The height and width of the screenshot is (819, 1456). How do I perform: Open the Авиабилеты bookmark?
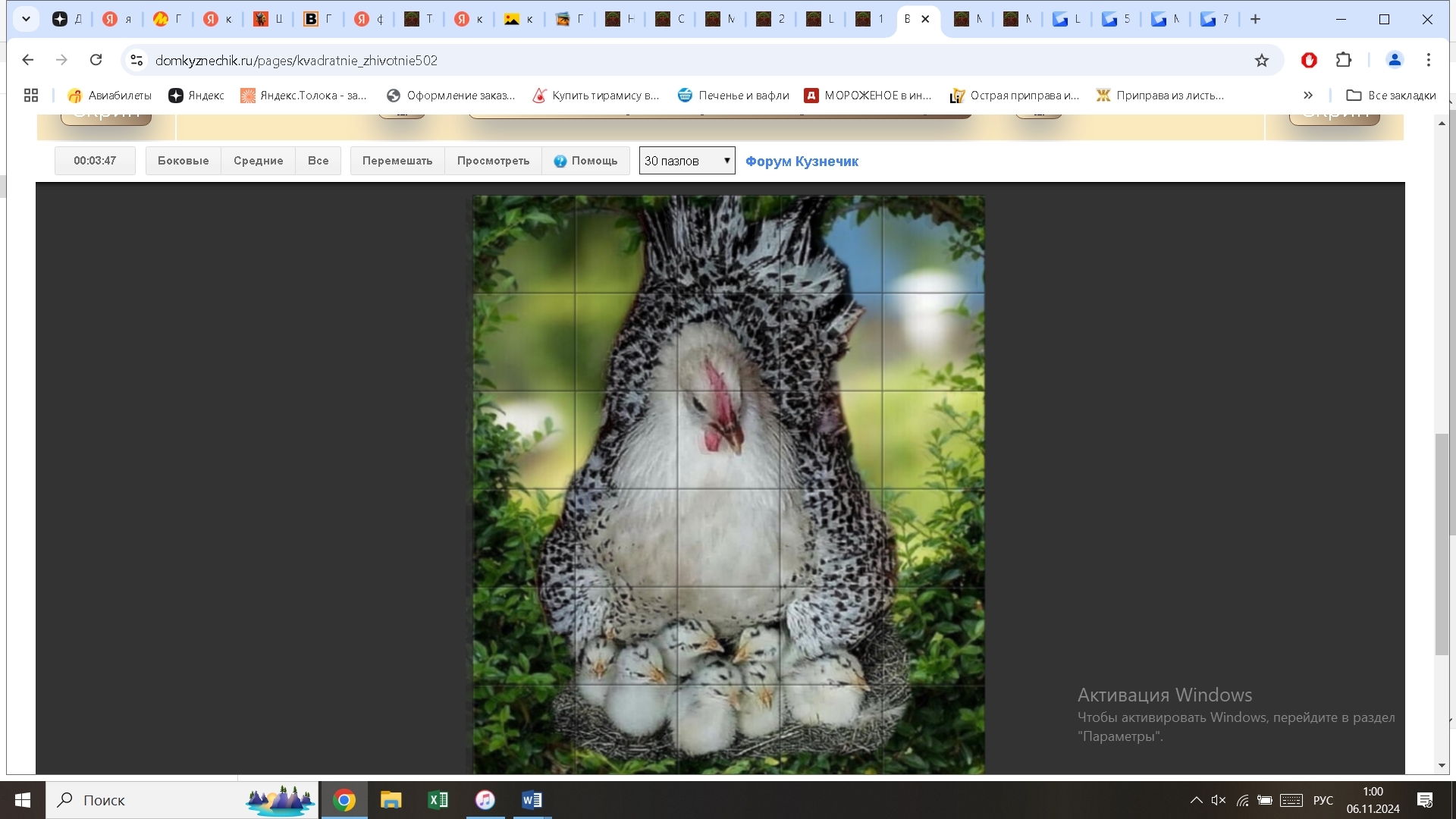(109, 95)
